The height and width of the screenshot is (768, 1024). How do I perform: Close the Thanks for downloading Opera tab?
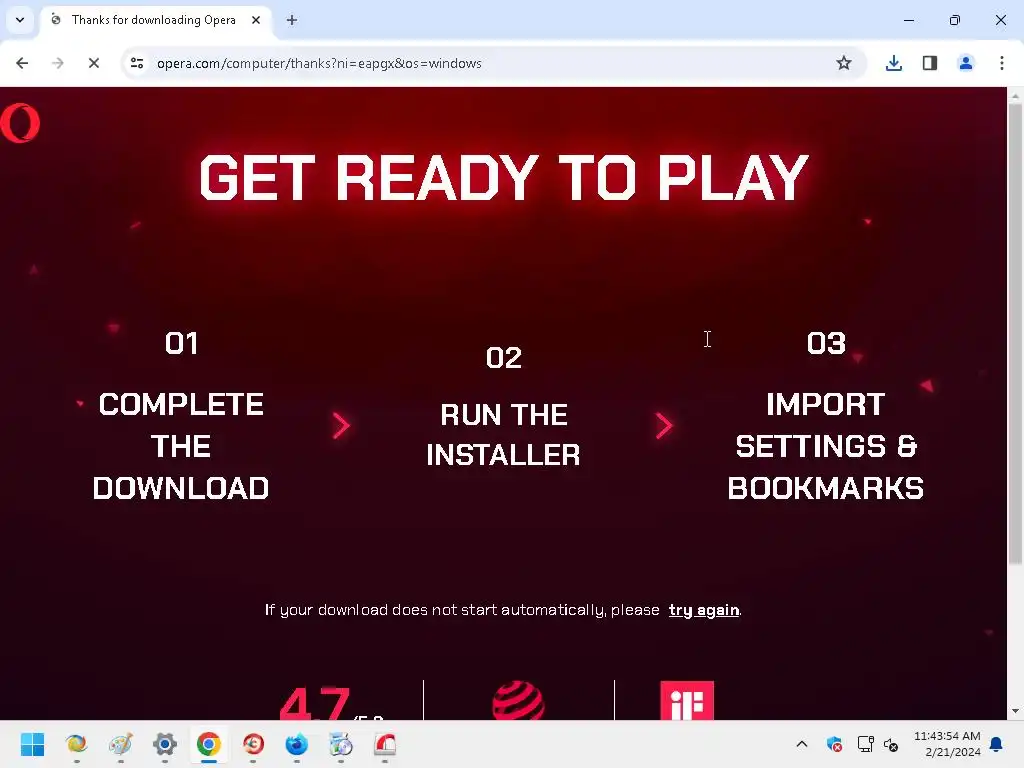click(256, 20)
